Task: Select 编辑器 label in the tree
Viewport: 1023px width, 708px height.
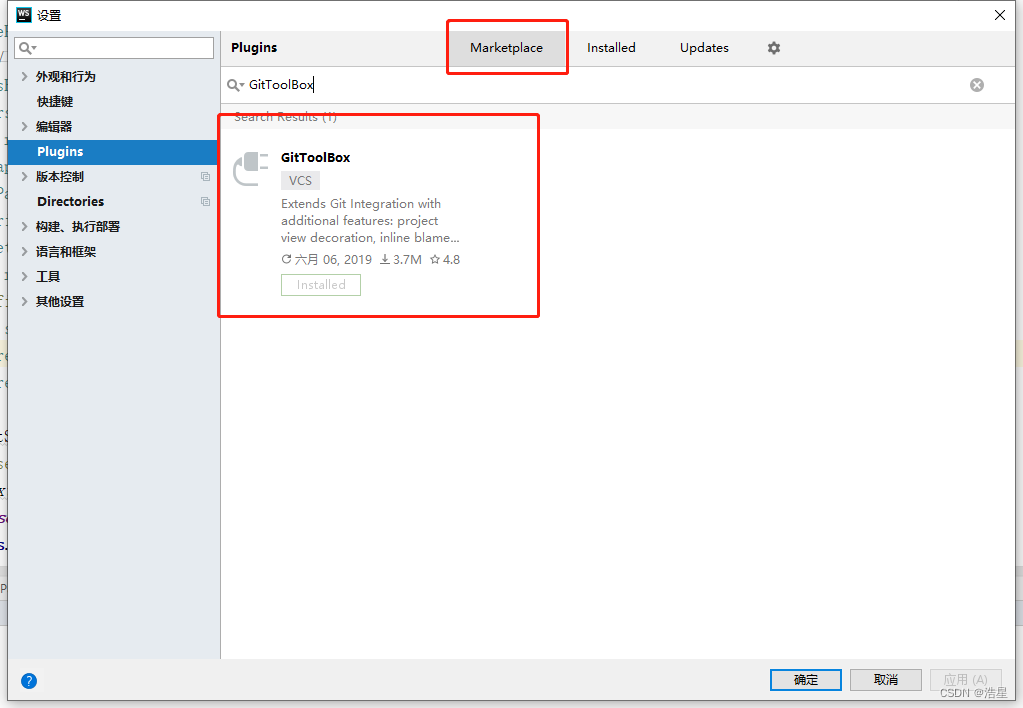Action: [53, 127]
